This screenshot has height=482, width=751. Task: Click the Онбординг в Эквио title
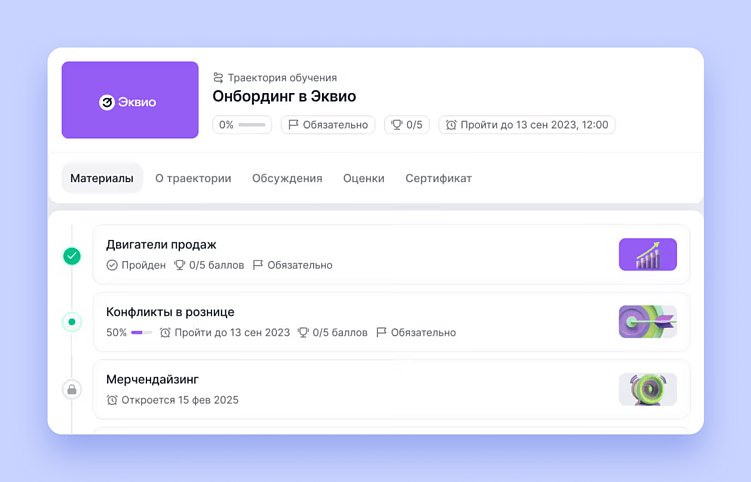[x=284, y=96]
